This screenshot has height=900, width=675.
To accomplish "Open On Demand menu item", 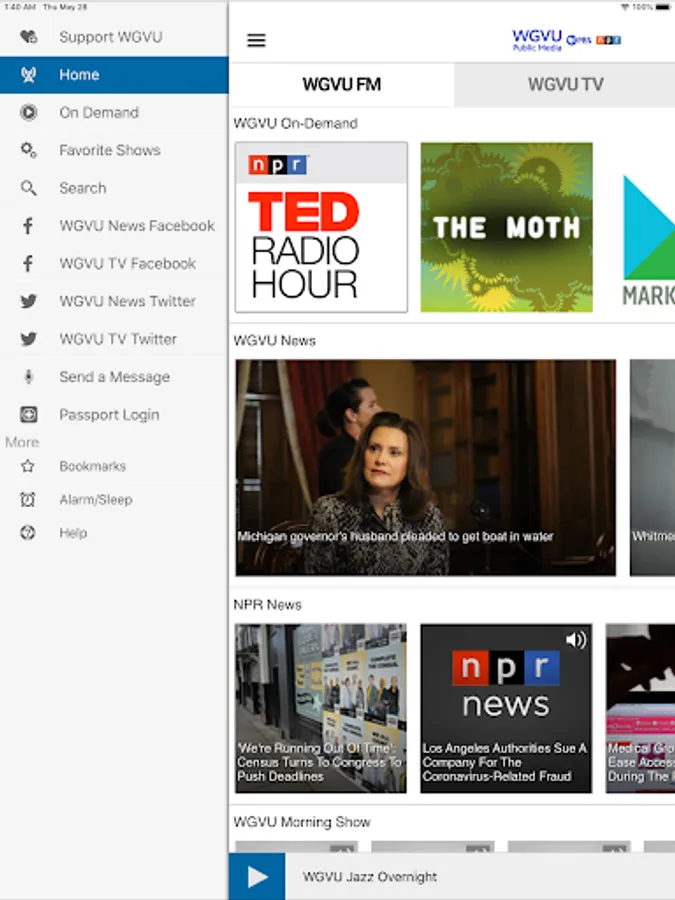I will (114, 112).
